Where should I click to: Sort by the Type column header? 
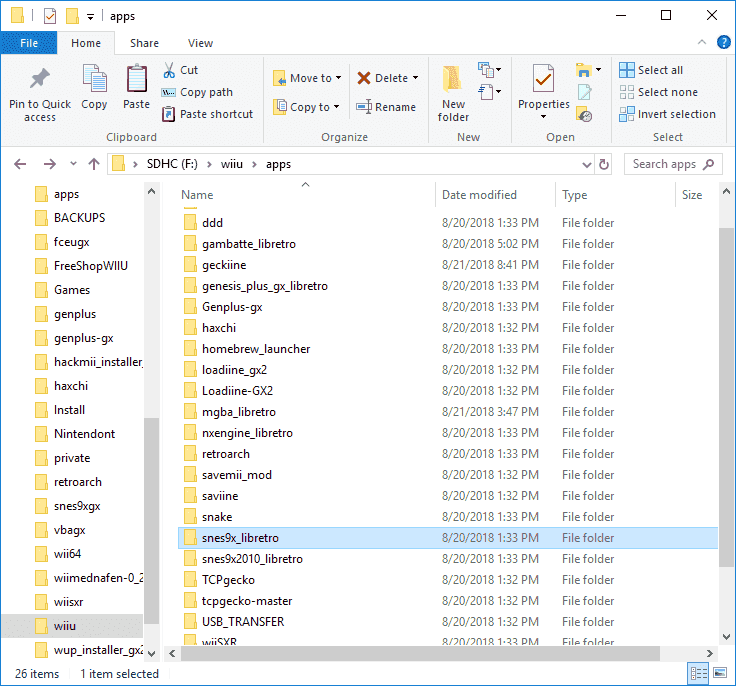coord(615,195)
